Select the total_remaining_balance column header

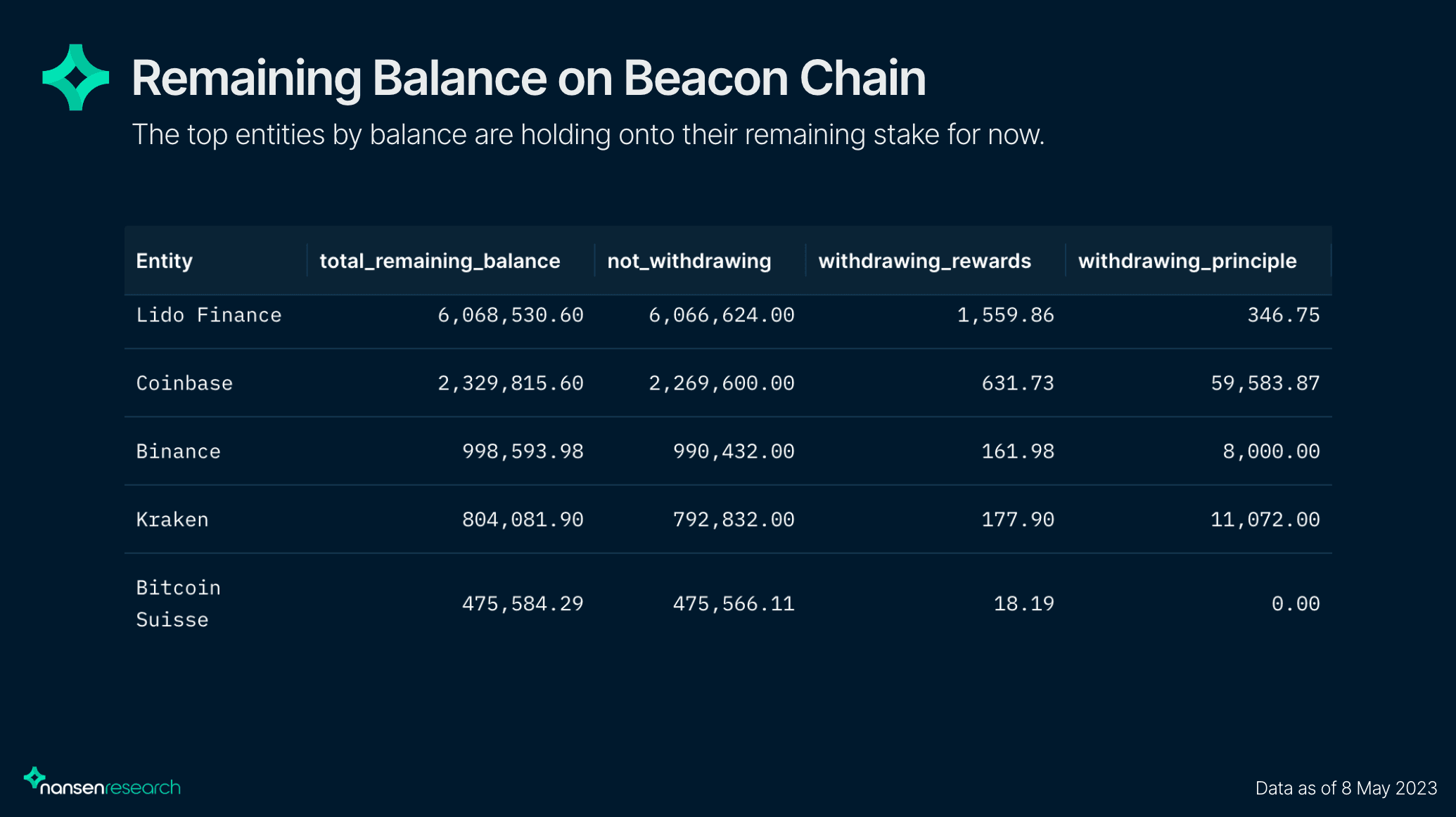click(x=440, y=261)
